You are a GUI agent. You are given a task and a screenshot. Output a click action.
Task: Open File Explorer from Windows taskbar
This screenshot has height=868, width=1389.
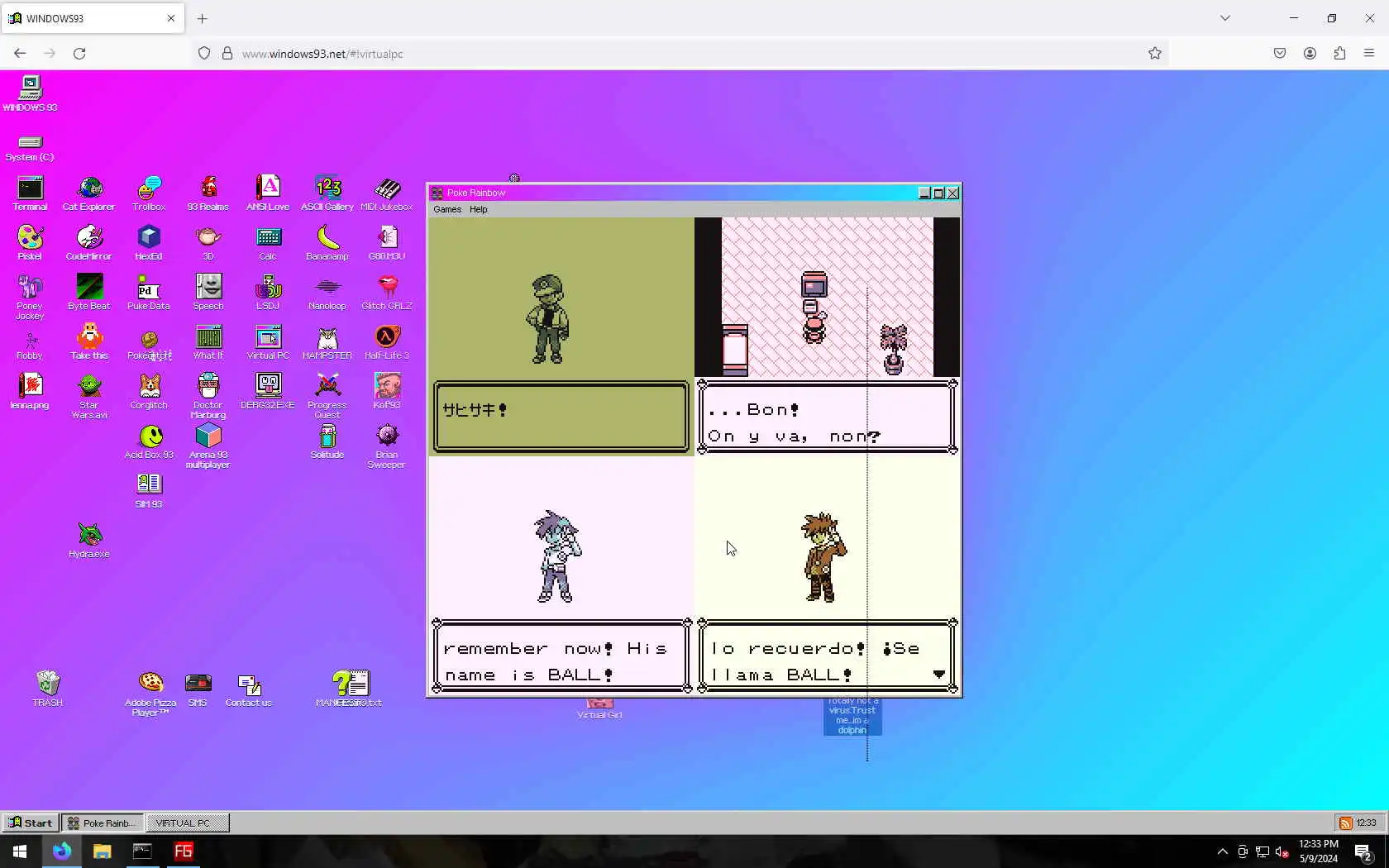coord(103,851)
